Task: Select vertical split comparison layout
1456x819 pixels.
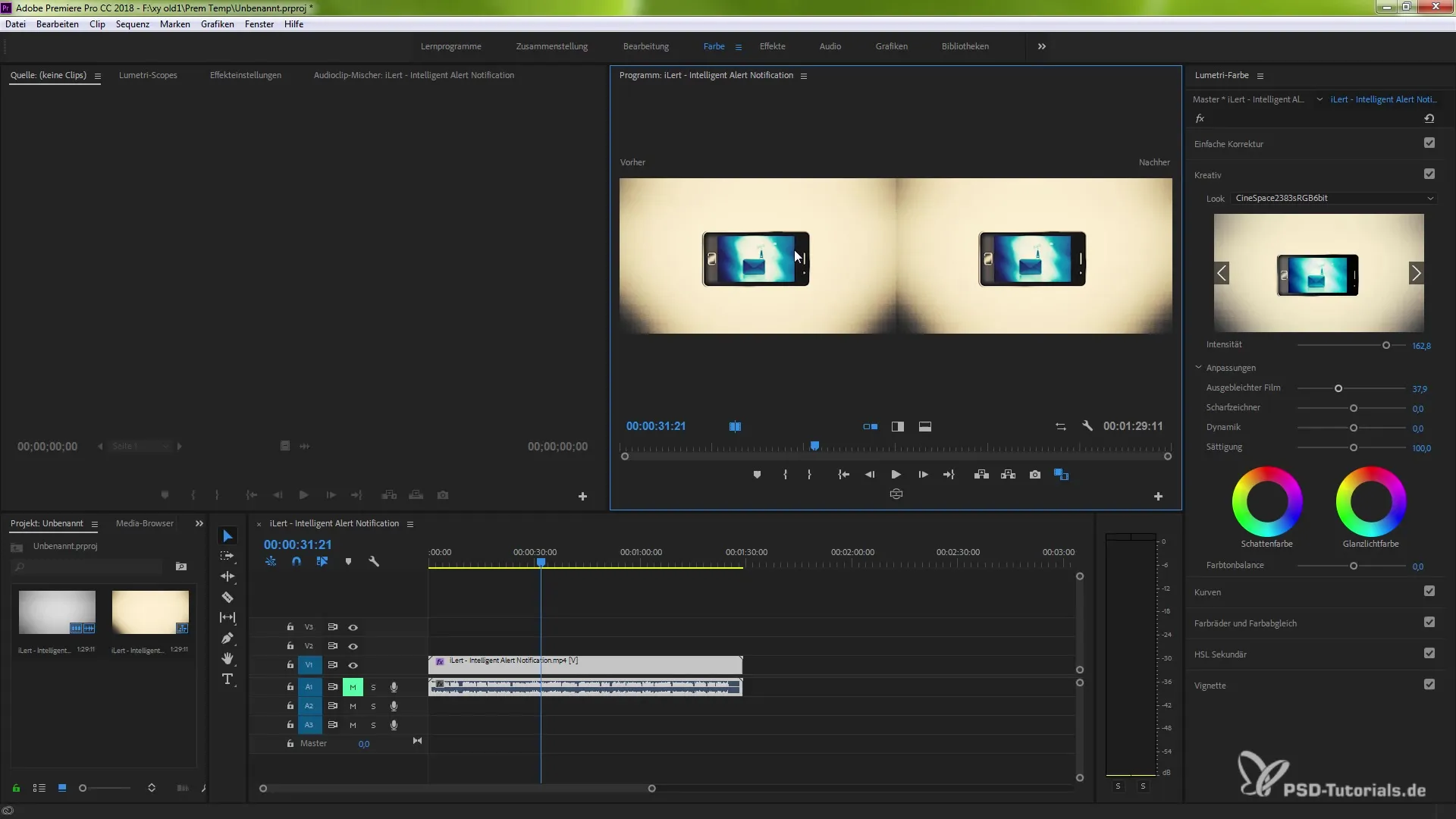Action: 898,426
